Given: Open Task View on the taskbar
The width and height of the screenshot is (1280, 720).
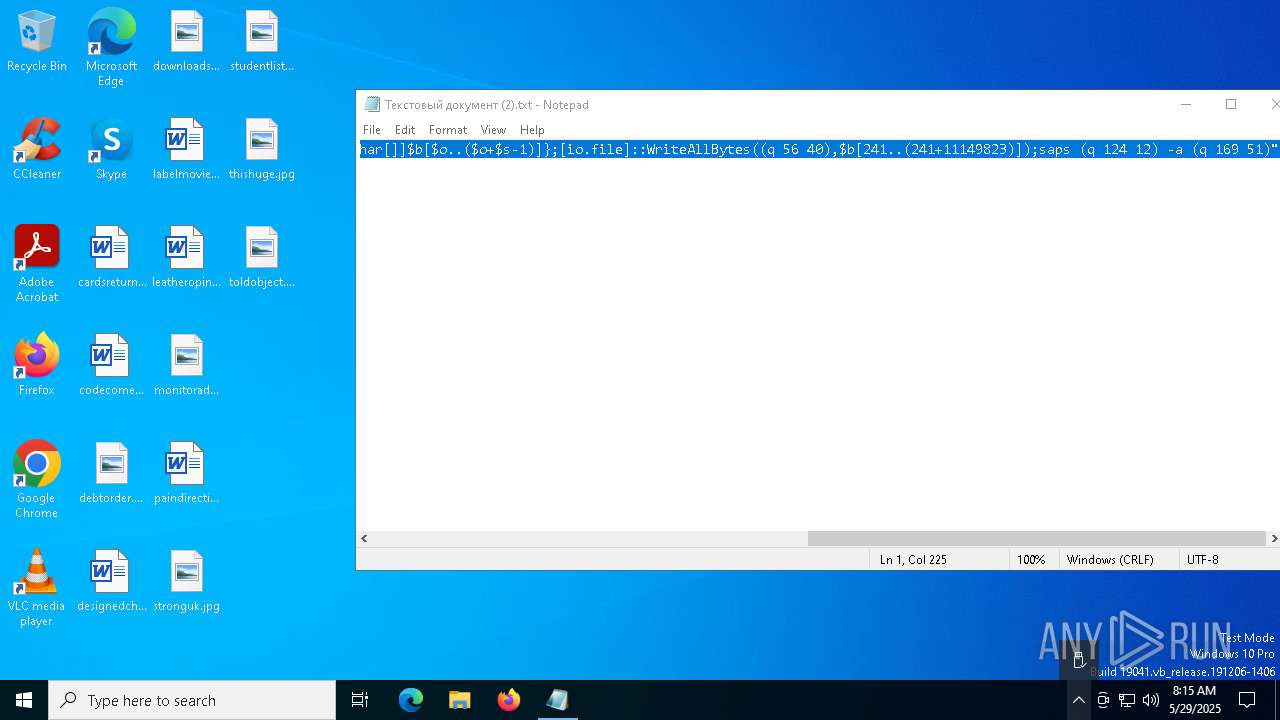Looking at the screenshot, I should coord(360,700).
